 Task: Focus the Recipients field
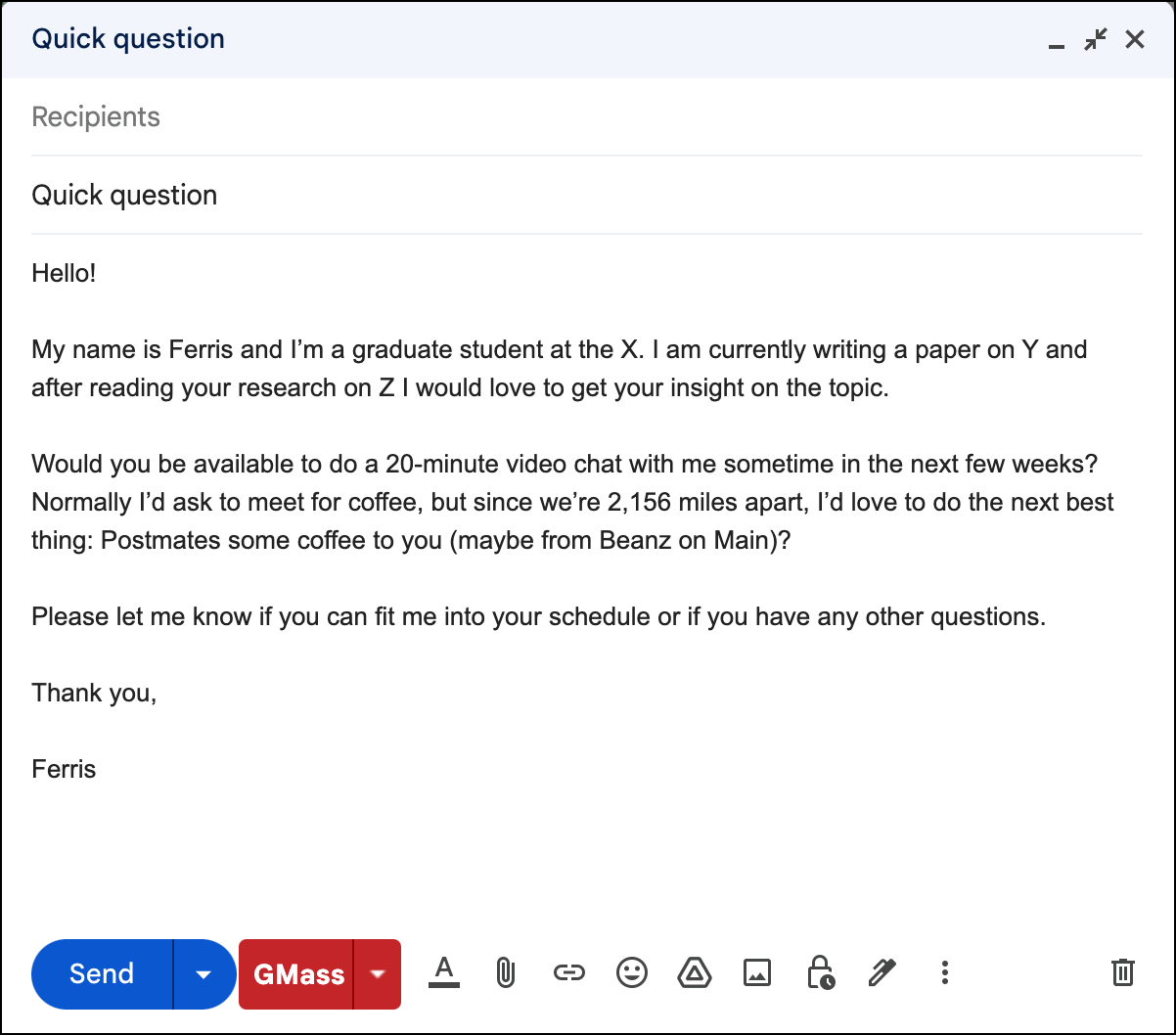point(587,117)
